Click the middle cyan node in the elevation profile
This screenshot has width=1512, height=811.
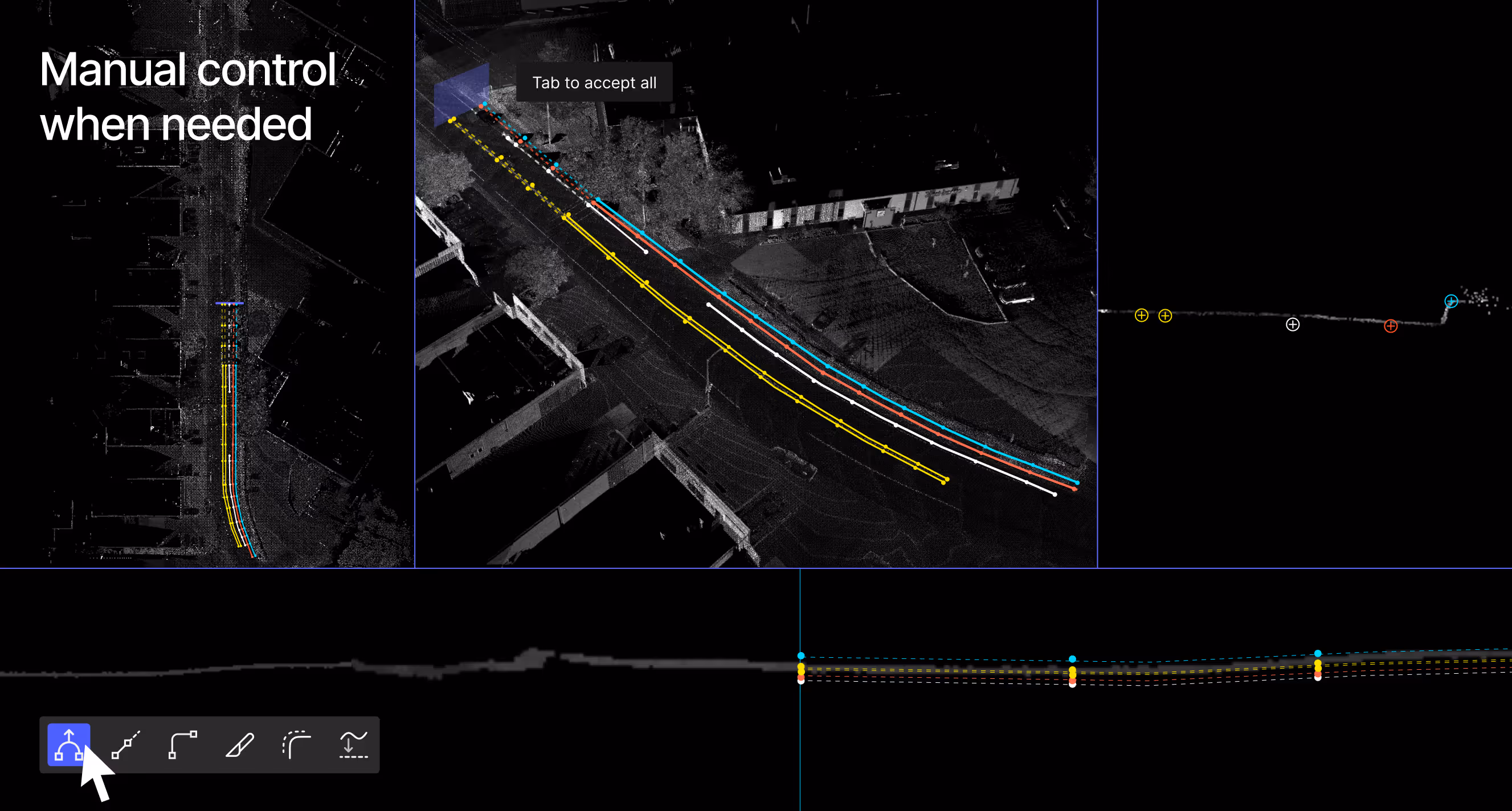pyautogui.click(x=1072, y=659)
